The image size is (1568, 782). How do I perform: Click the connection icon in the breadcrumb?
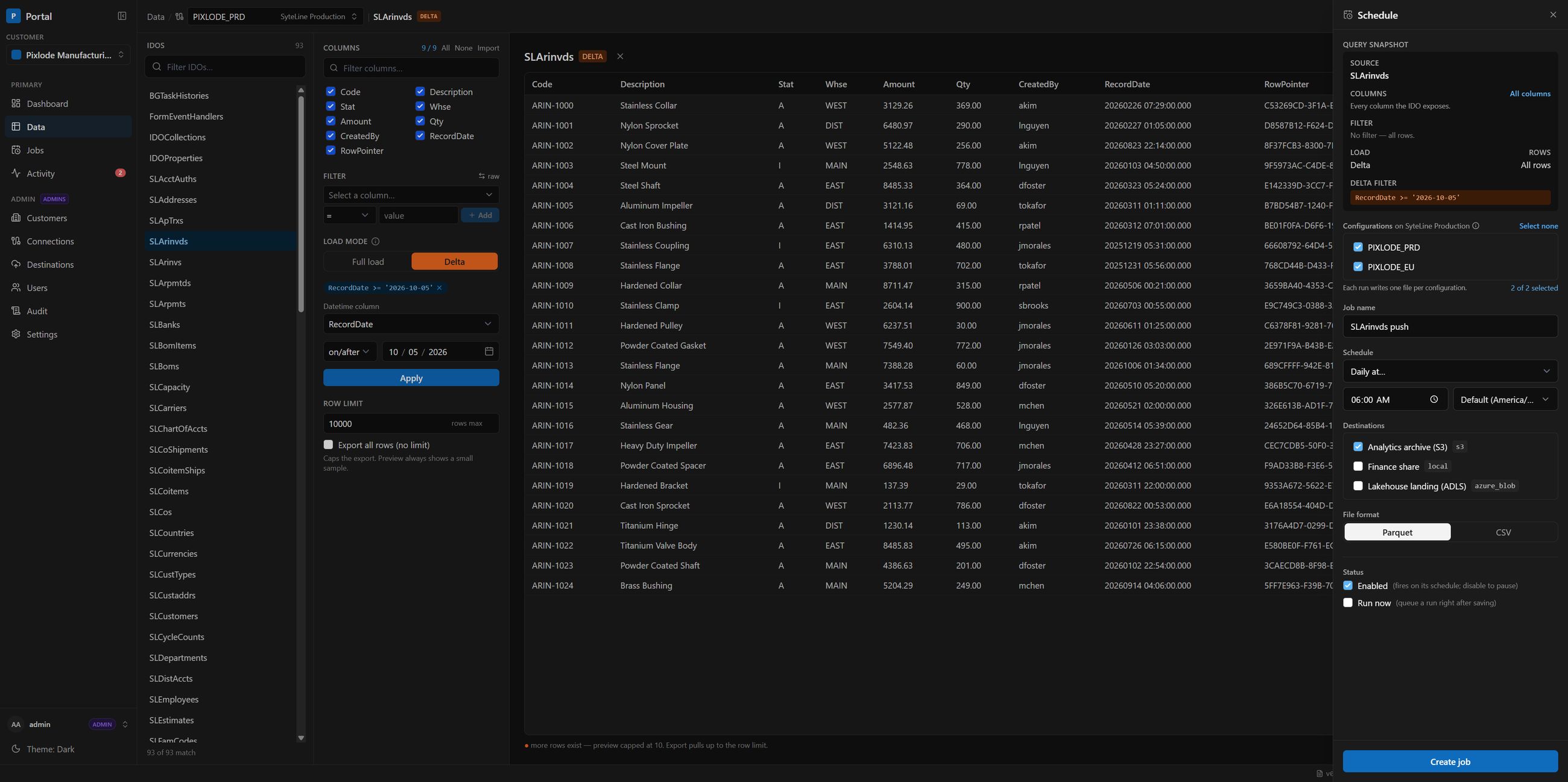click(x=179, y=16)
